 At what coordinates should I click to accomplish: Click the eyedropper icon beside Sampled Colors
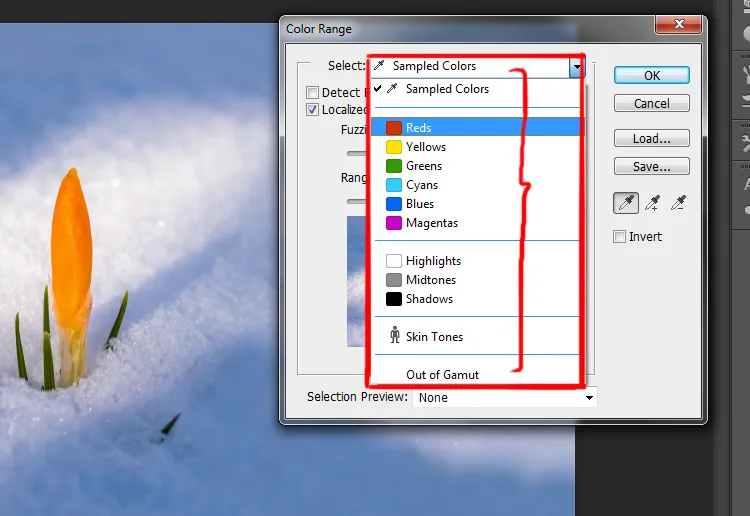[379, 66]
